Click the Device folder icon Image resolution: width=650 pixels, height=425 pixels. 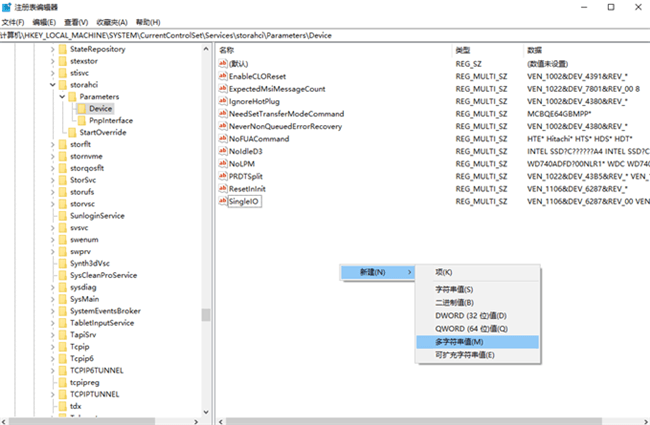[x=82, y=109]
